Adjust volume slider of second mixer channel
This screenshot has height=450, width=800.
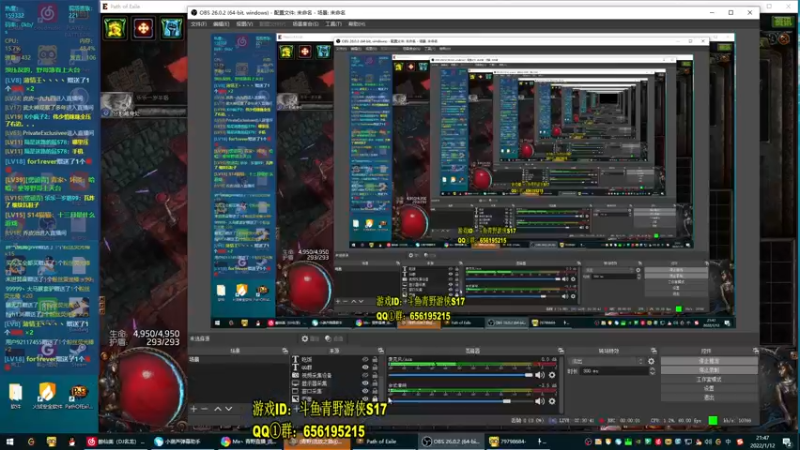(460, 401)
